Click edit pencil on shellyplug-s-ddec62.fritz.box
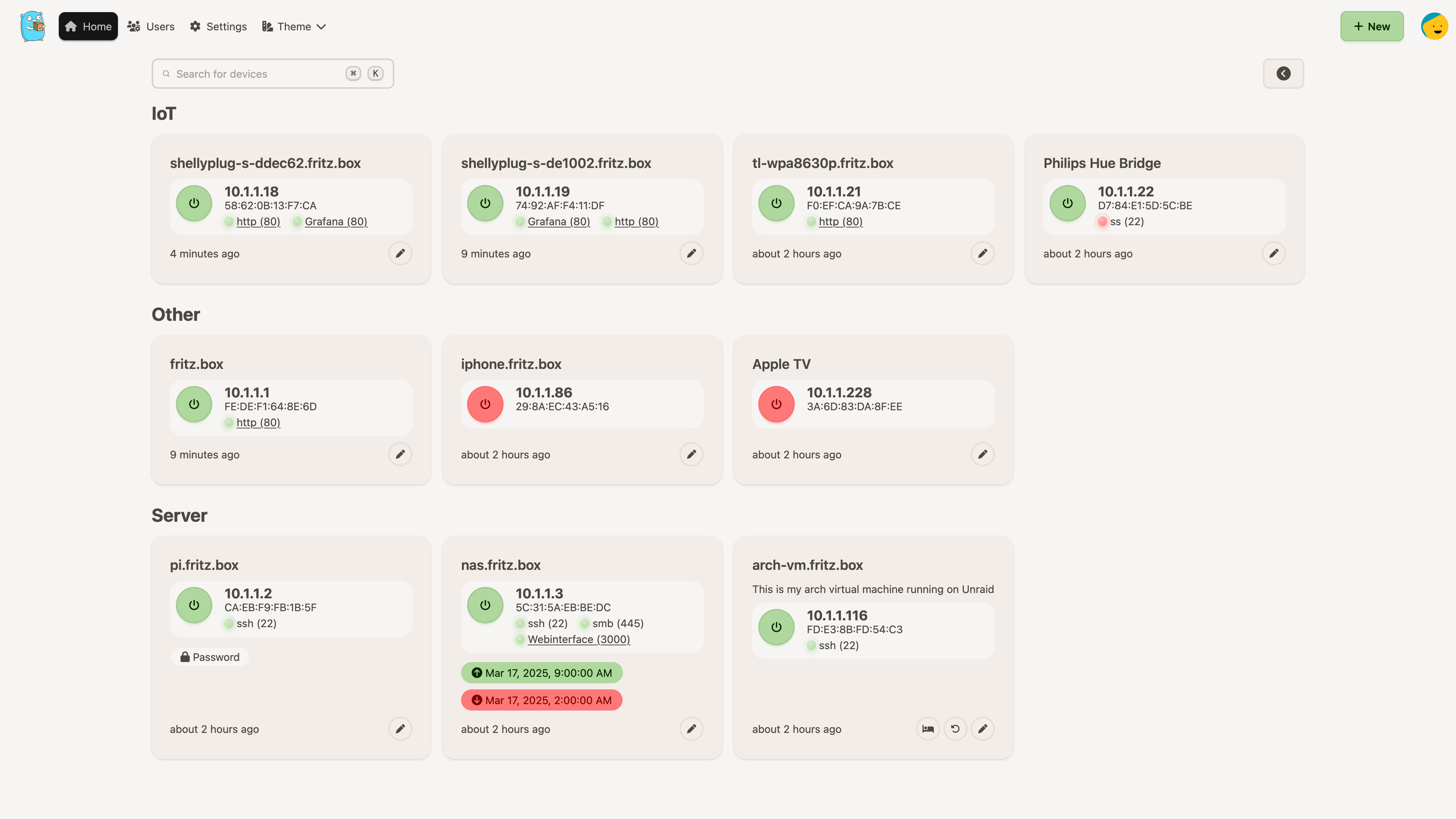Viewport: 1456px width, 819px height. pos(400,253)
